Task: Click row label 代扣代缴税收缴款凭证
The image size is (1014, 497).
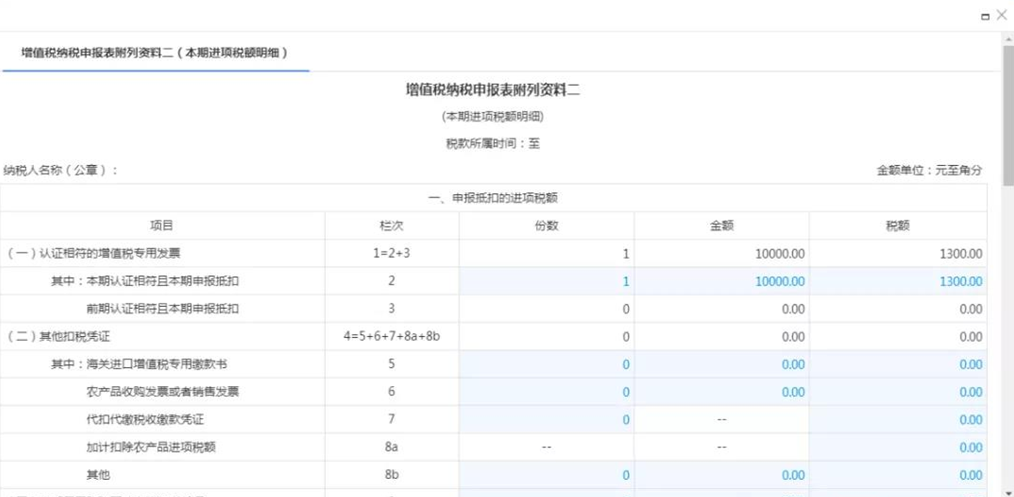Action: (145, 420)
